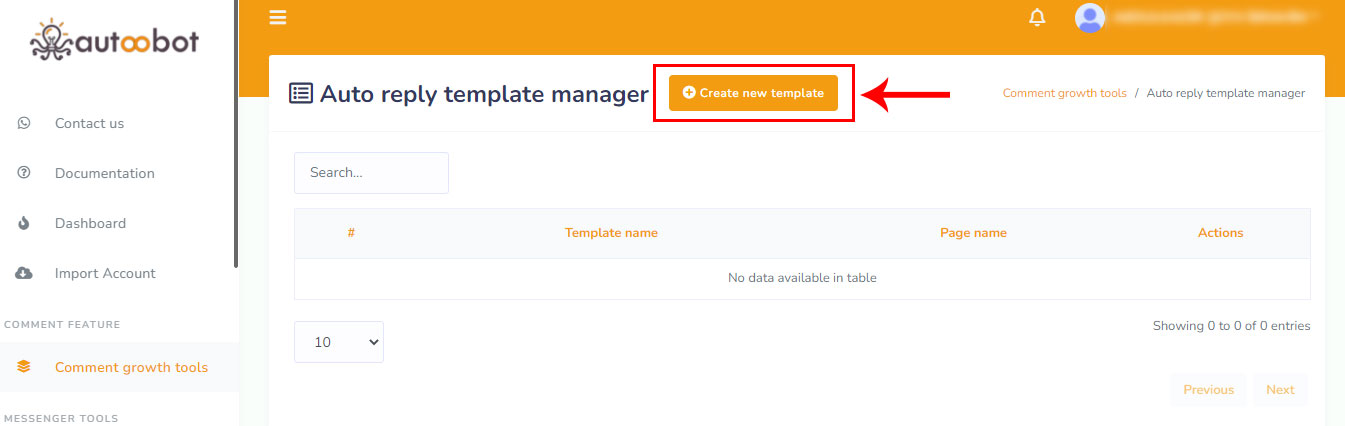Sort by Template name column header
The height and width of the screenshot is (426, 1345).
coord(611,233)
